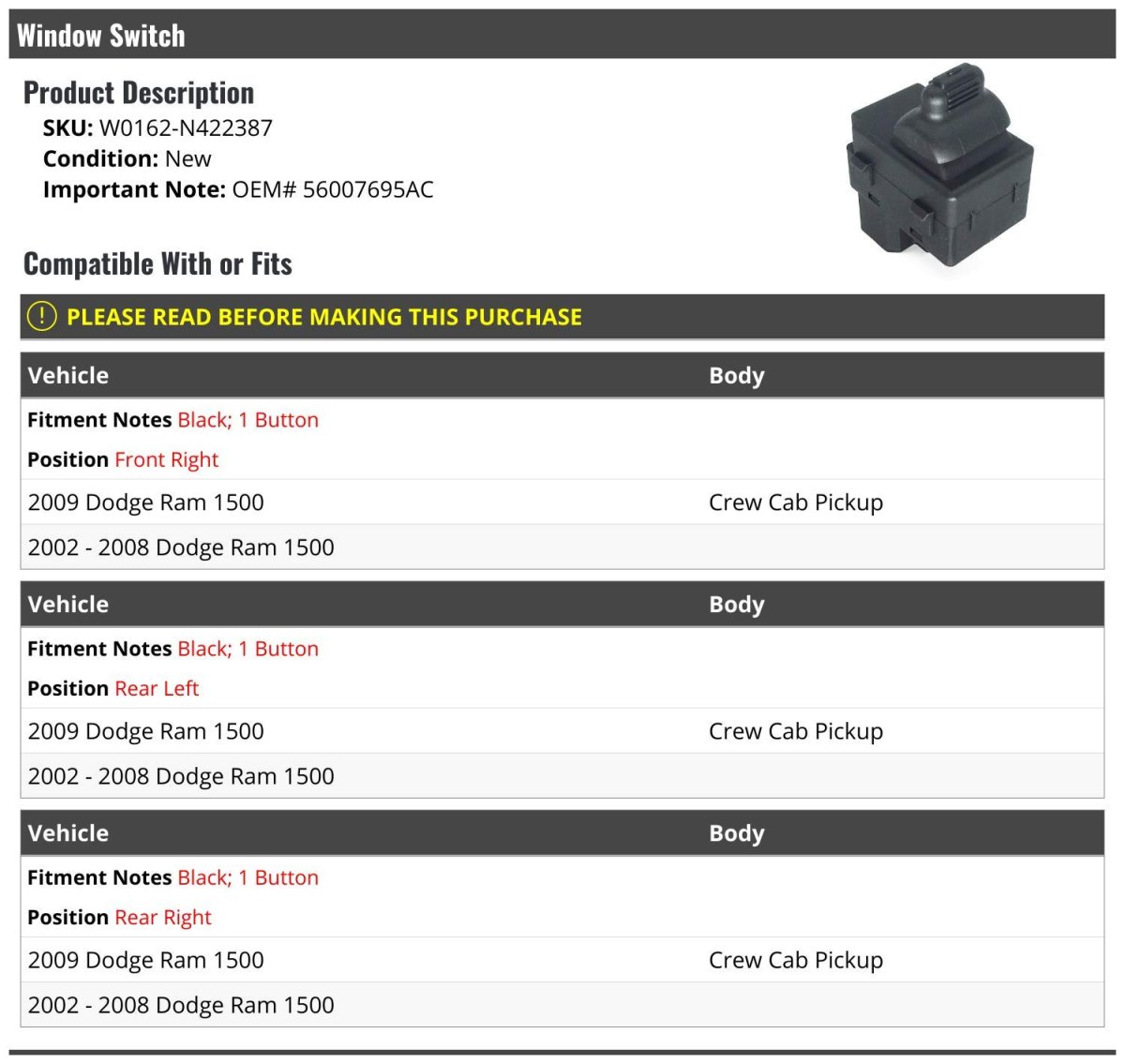
Task: Click the yellow exclamation warning icon
Action: click(42, 317)
